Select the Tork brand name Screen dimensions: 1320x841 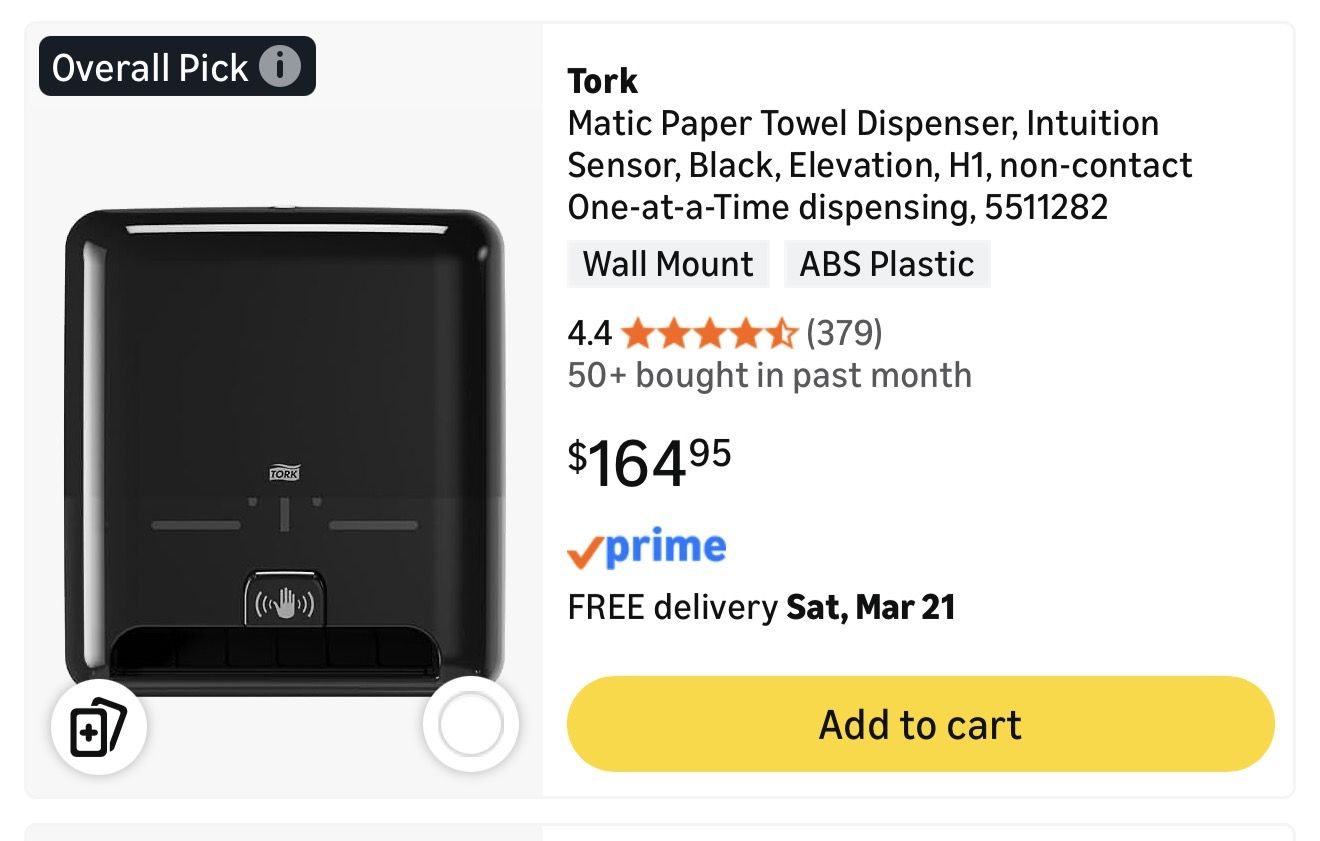pos(602,81)
